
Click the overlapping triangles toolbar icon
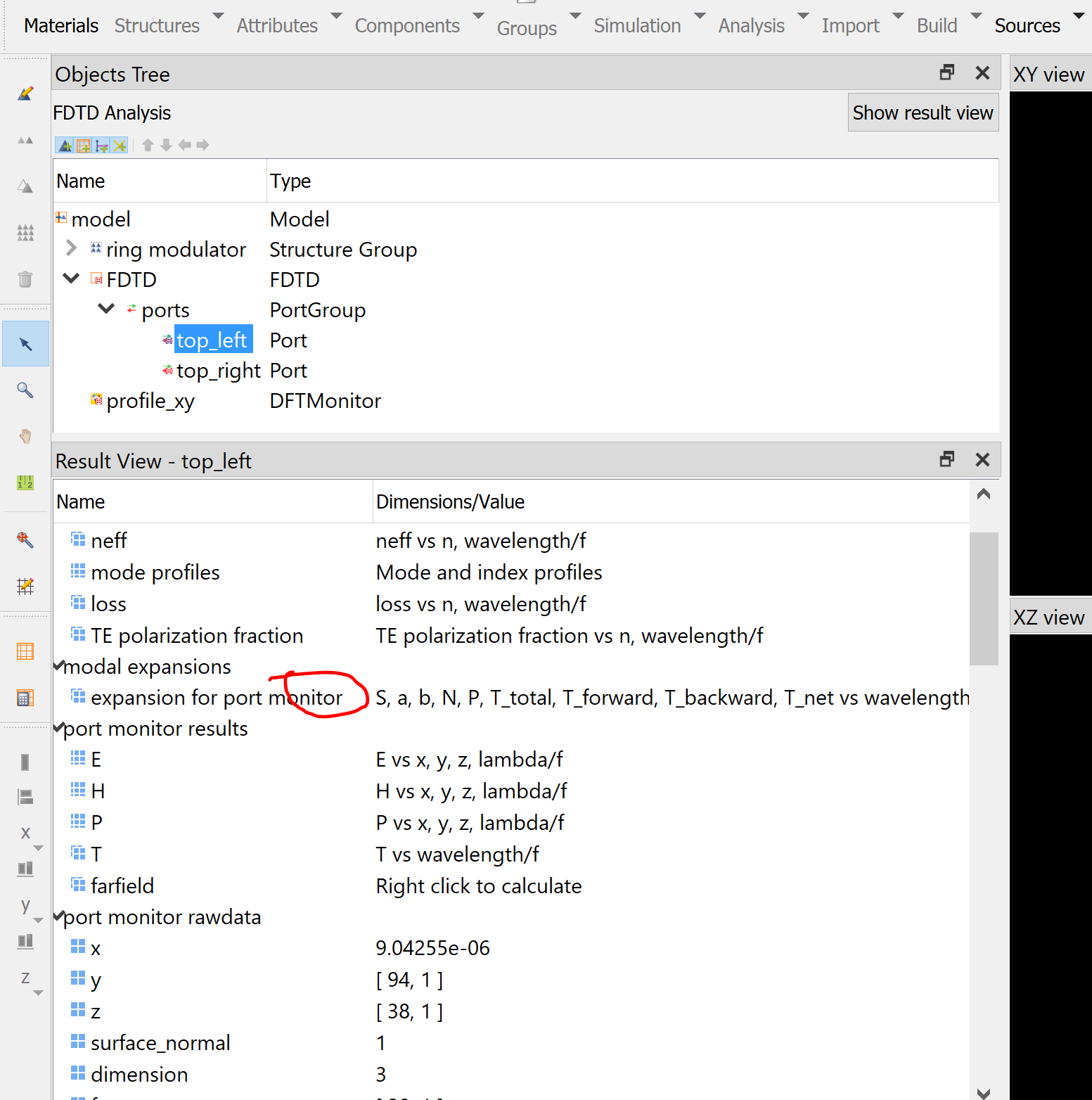click(x=25, y=186)
